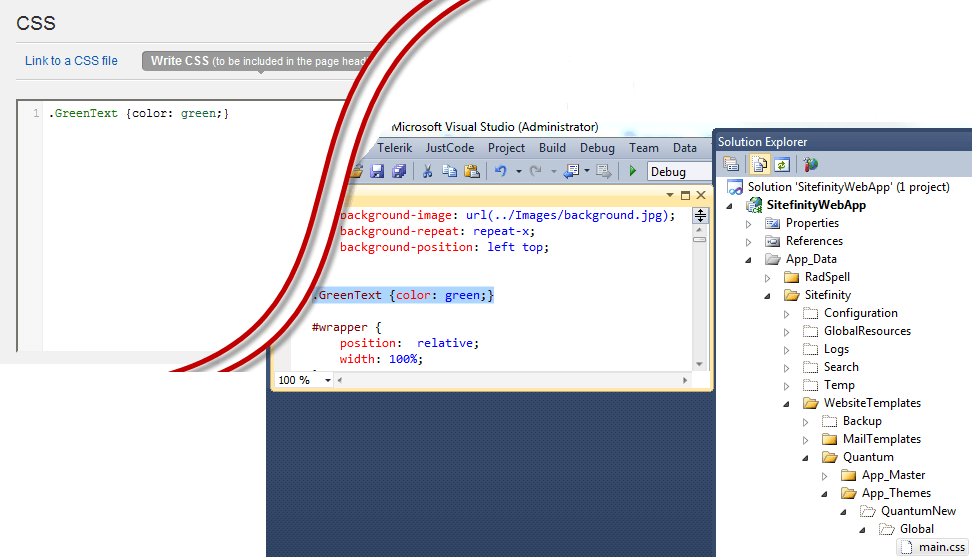Open the Undo history dropdown arrow
This screenshot has height=557, width=972.
(x=518, y=172)
